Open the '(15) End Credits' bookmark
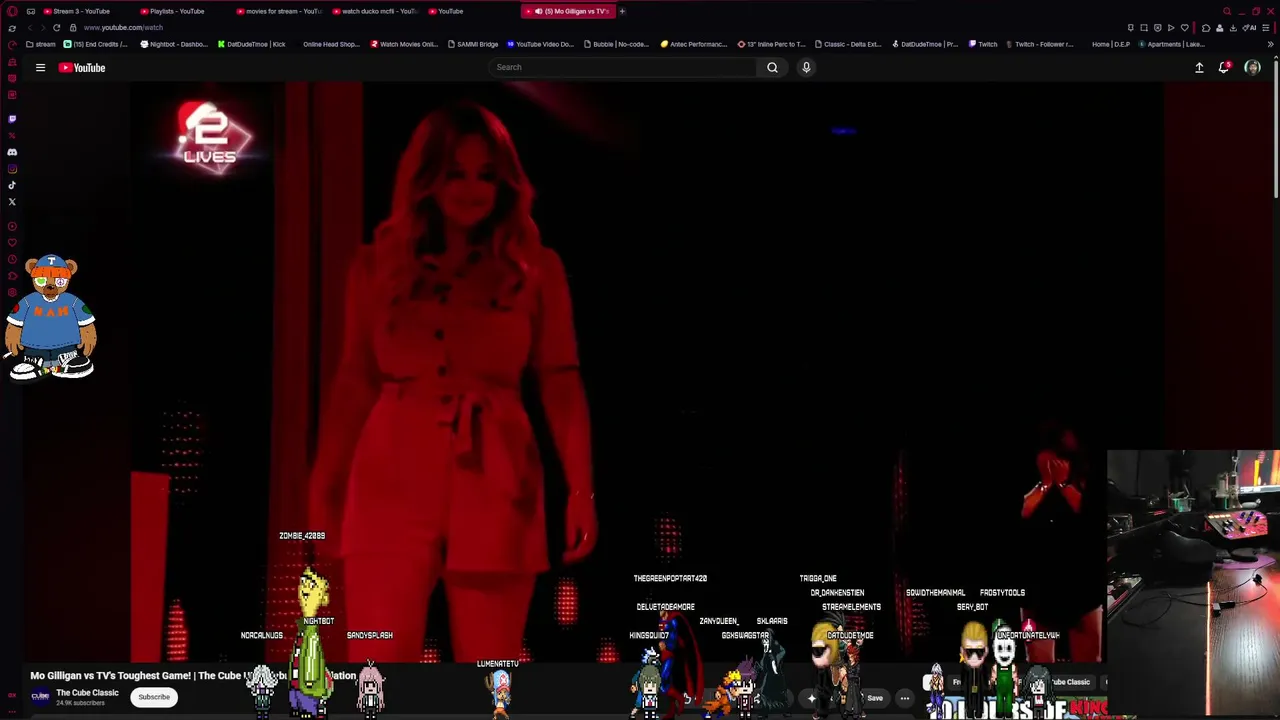This screenshot has width=1280, height=720. pyautogui.click(x=96, y=44)
